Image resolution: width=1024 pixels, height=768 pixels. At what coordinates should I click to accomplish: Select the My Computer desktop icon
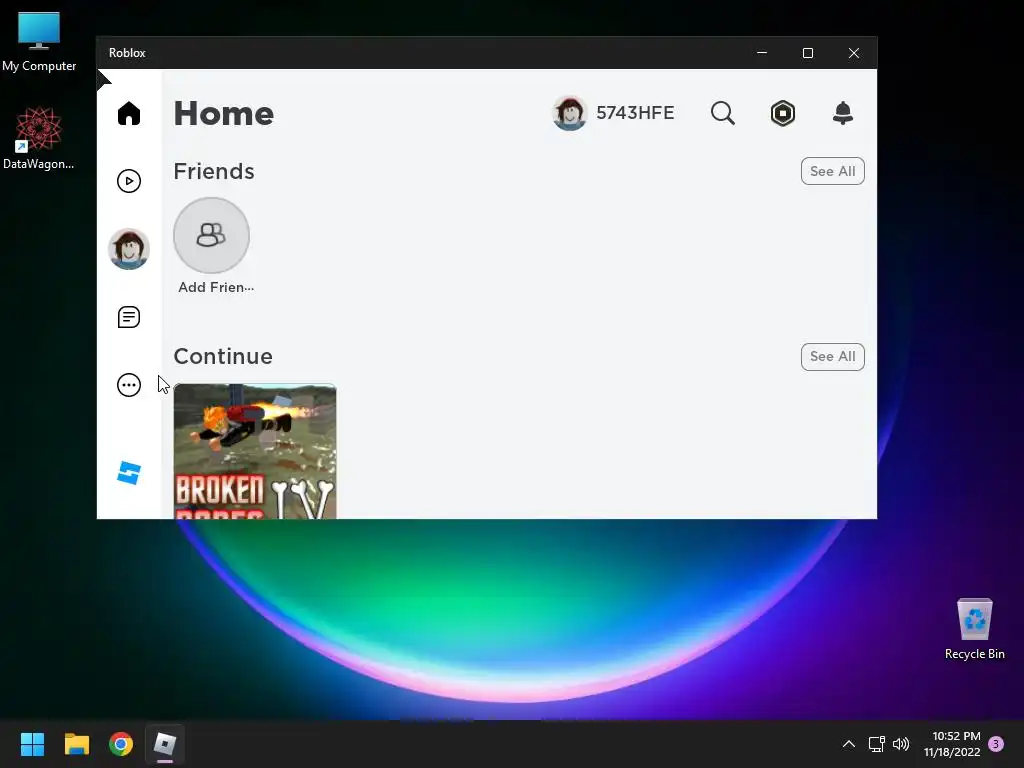coord(39,41)
